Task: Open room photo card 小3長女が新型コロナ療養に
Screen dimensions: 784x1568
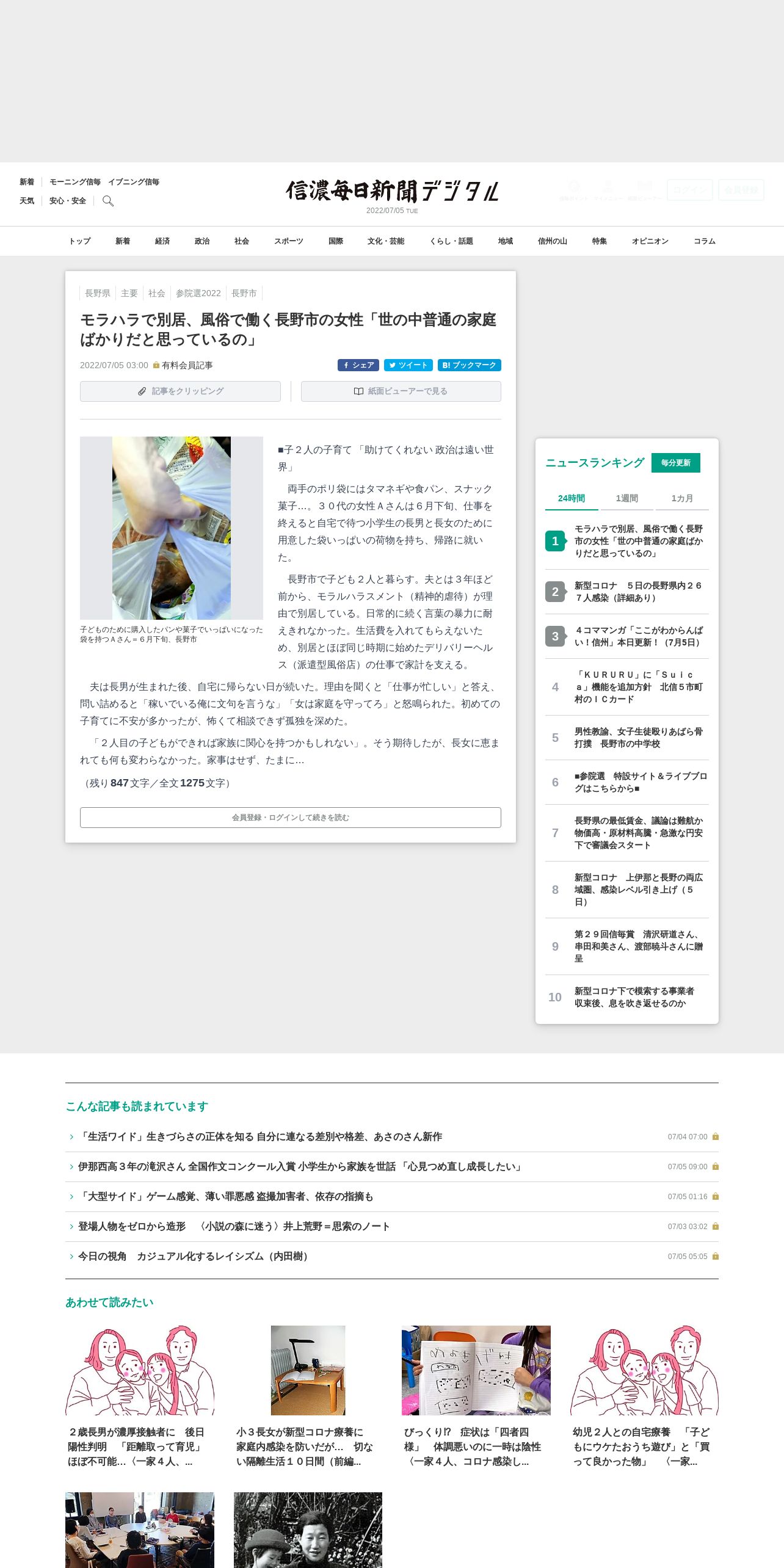Action: coord(308,1396)
